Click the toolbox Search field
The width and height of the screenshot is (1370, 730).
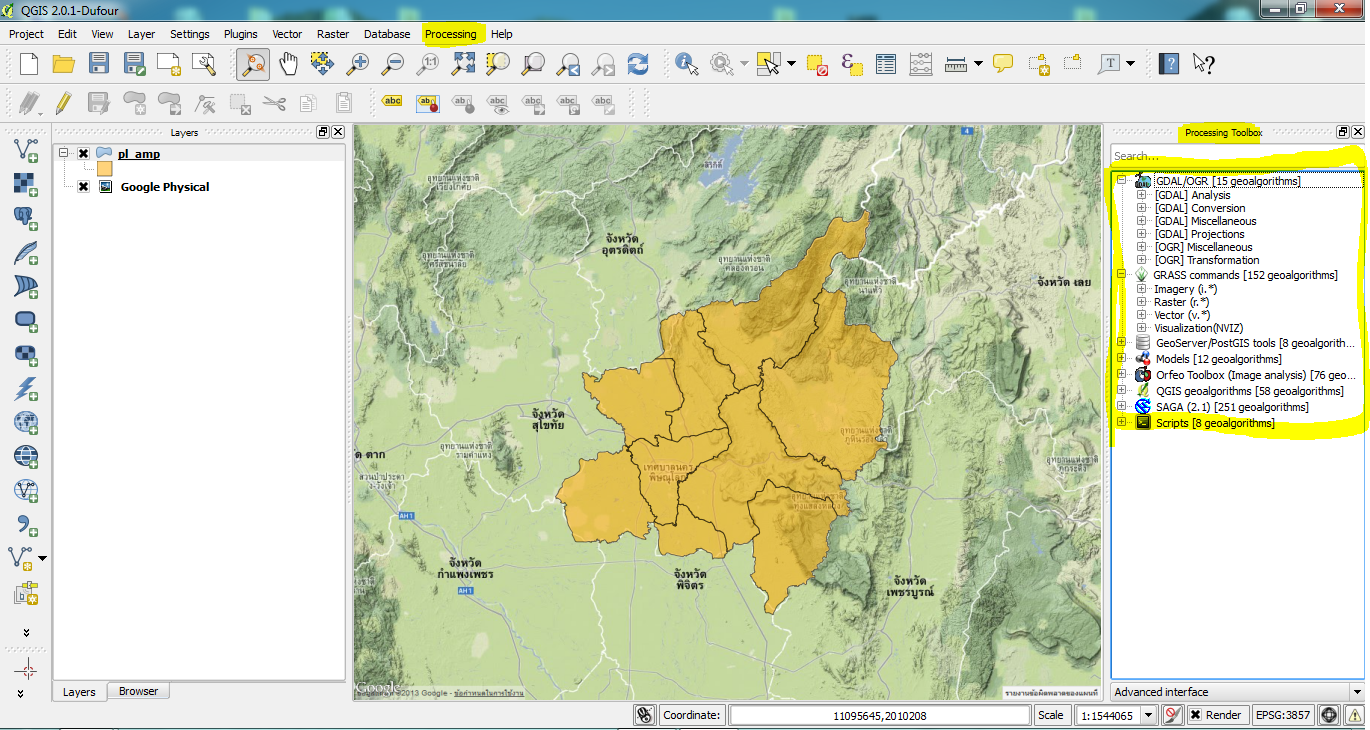1237,156
